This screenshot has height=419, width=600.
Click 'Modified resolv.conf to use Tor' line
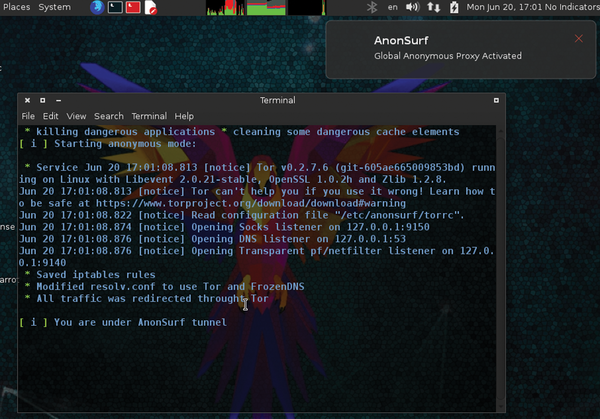pos(165,286)
